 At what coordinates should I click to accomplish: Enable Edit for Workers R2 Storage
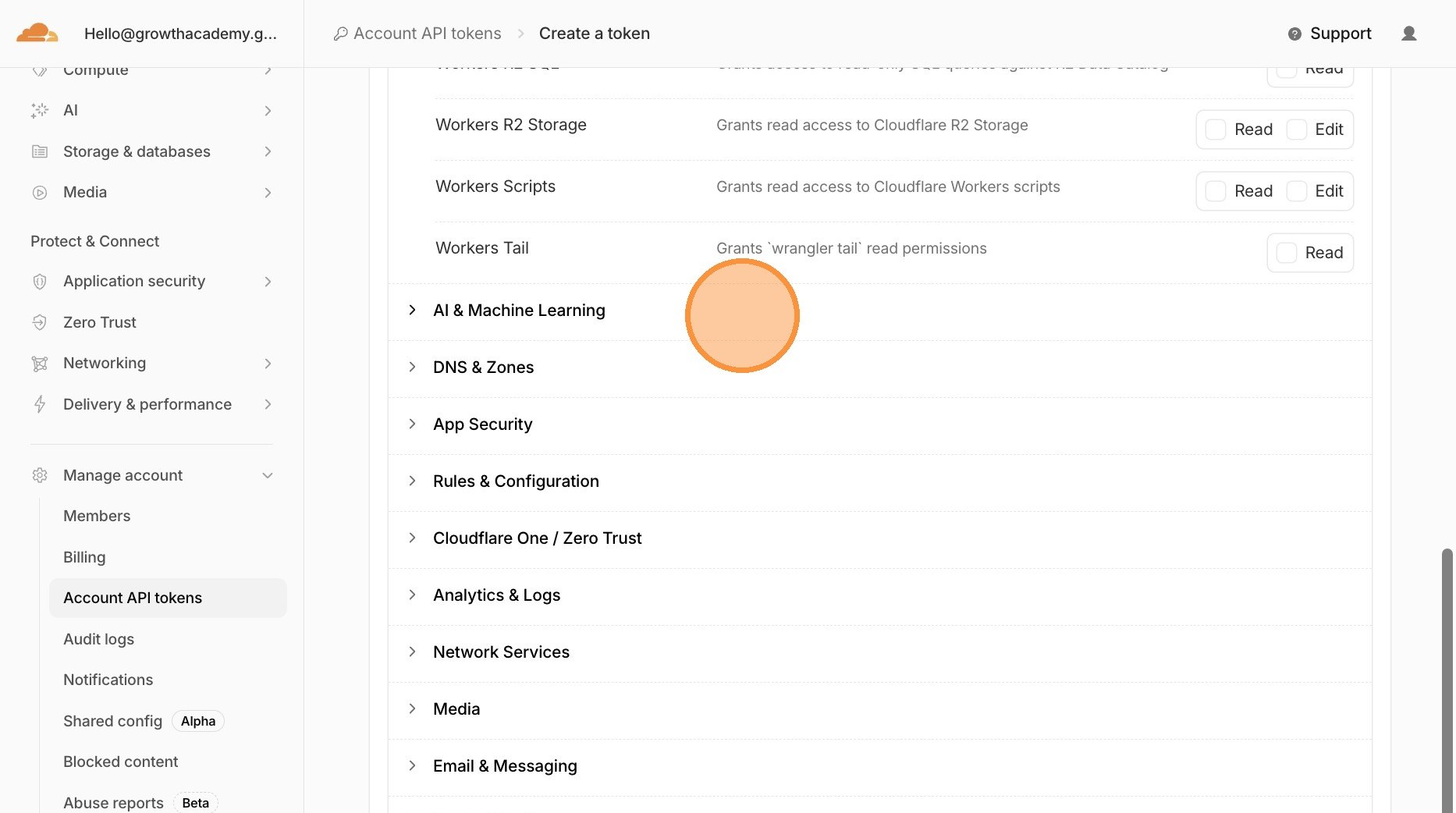pos(1297,130)
